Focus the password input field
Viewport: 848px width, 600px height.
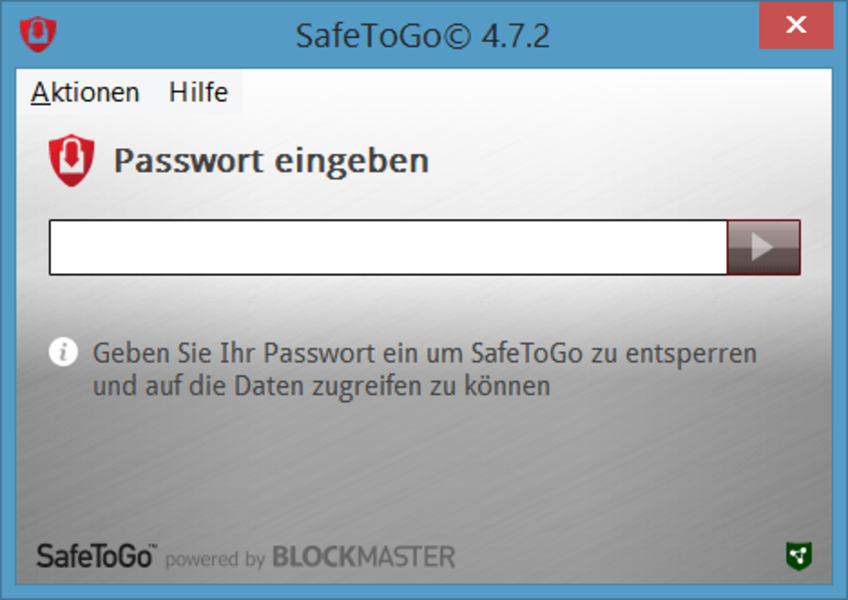point(388,247)
